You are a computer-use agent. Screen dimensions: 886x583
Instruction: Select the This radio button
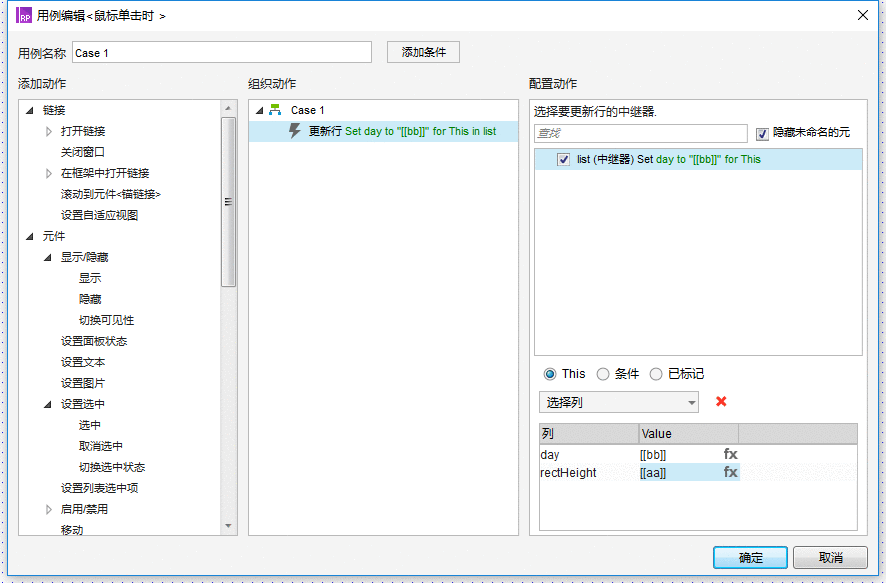[x=549, y=374]
